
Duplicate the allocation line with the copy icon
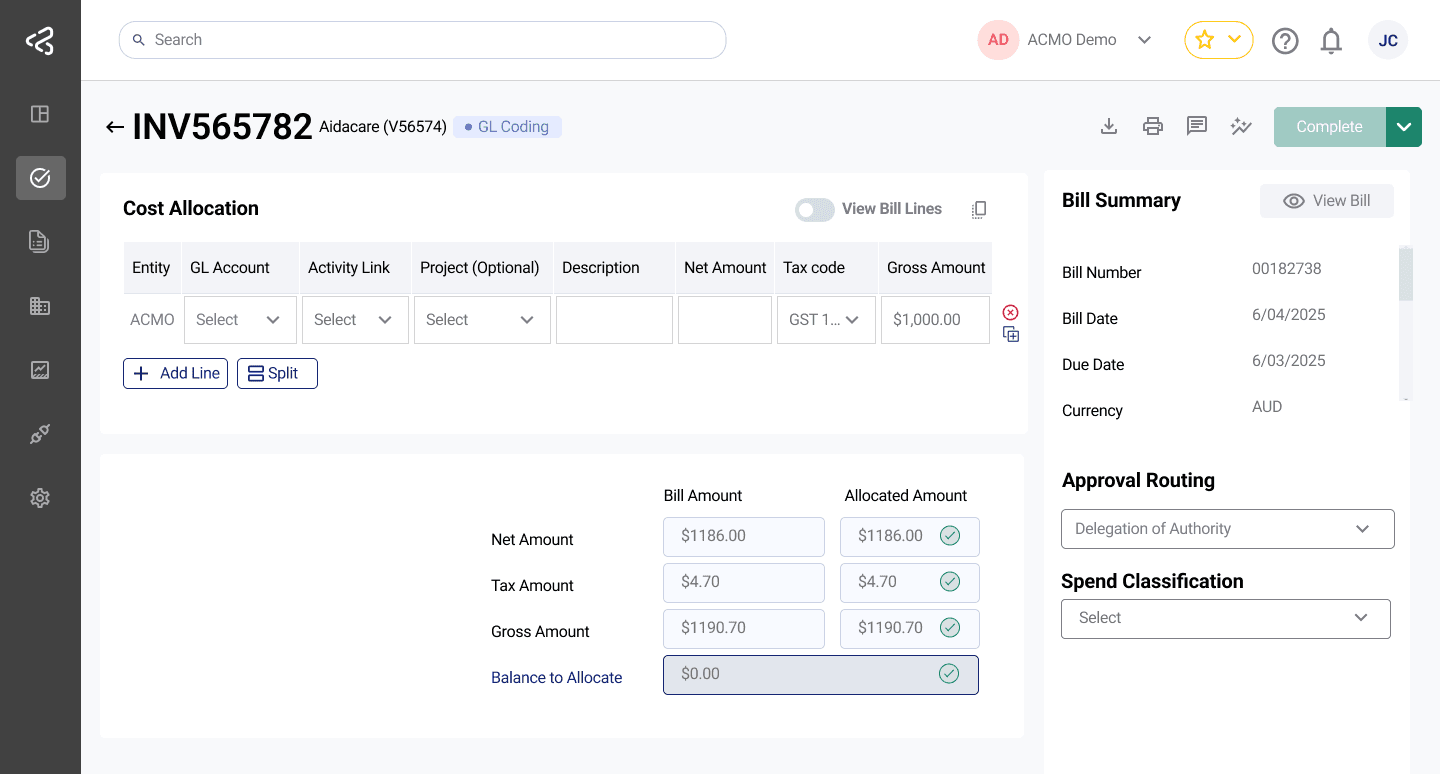pos(1010,335)
